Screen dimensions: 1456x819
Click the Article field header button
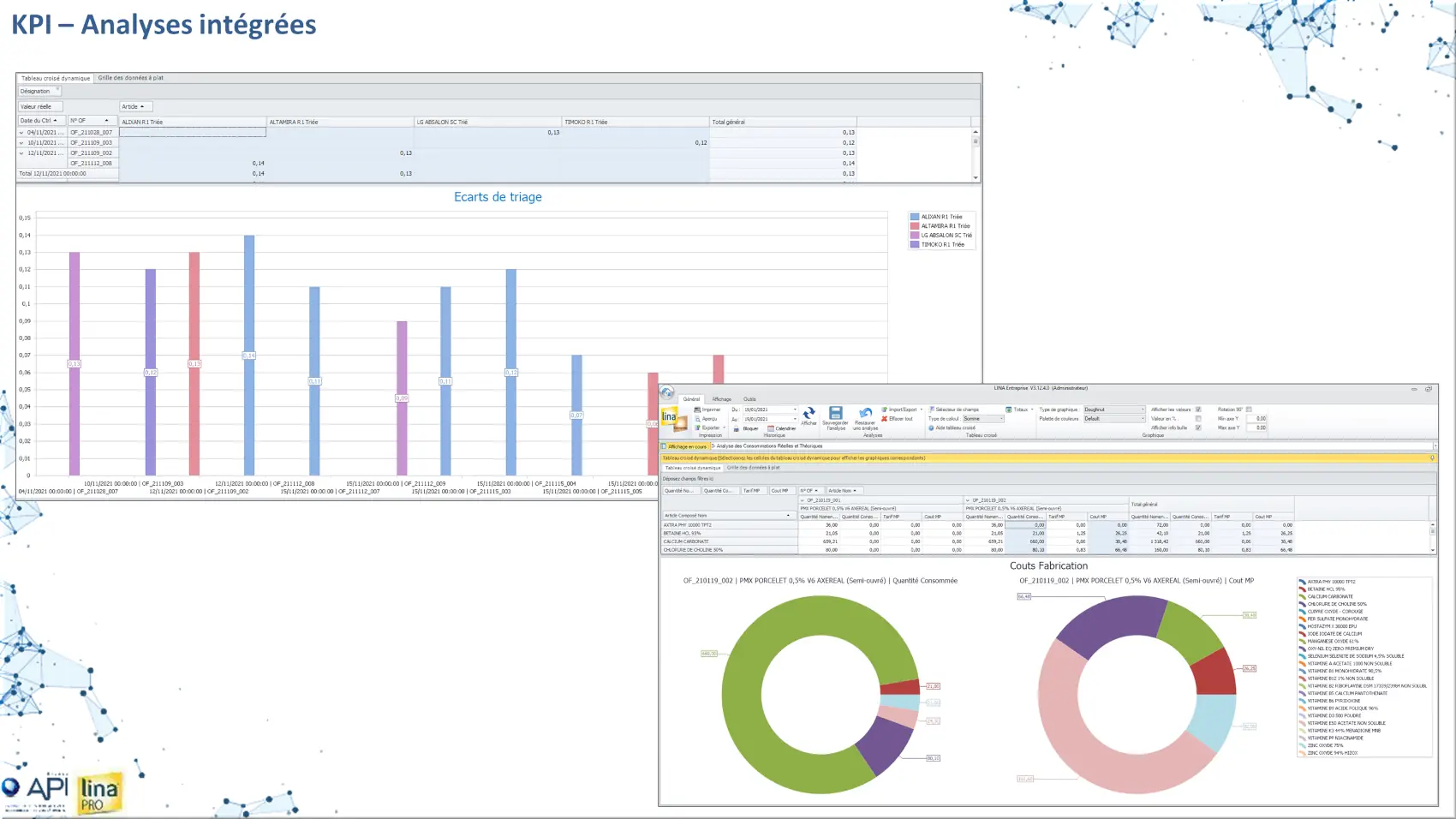pos(135,107)
